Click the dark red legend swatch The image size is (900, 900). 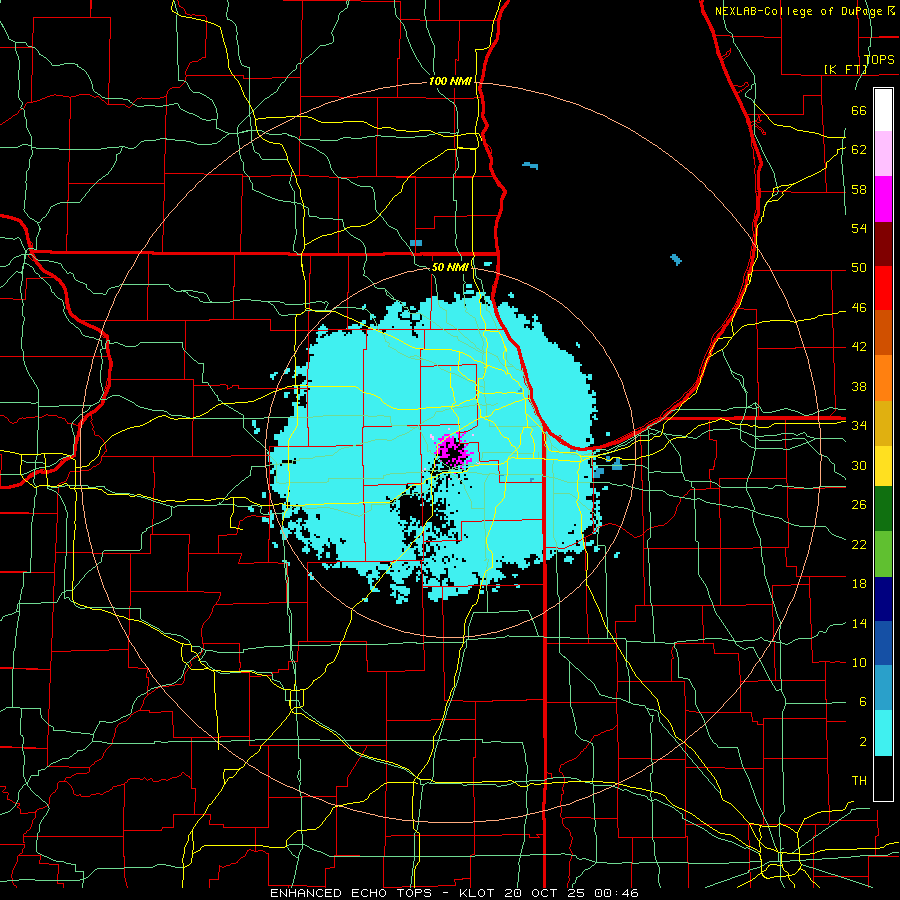click(x=883, y=243)
